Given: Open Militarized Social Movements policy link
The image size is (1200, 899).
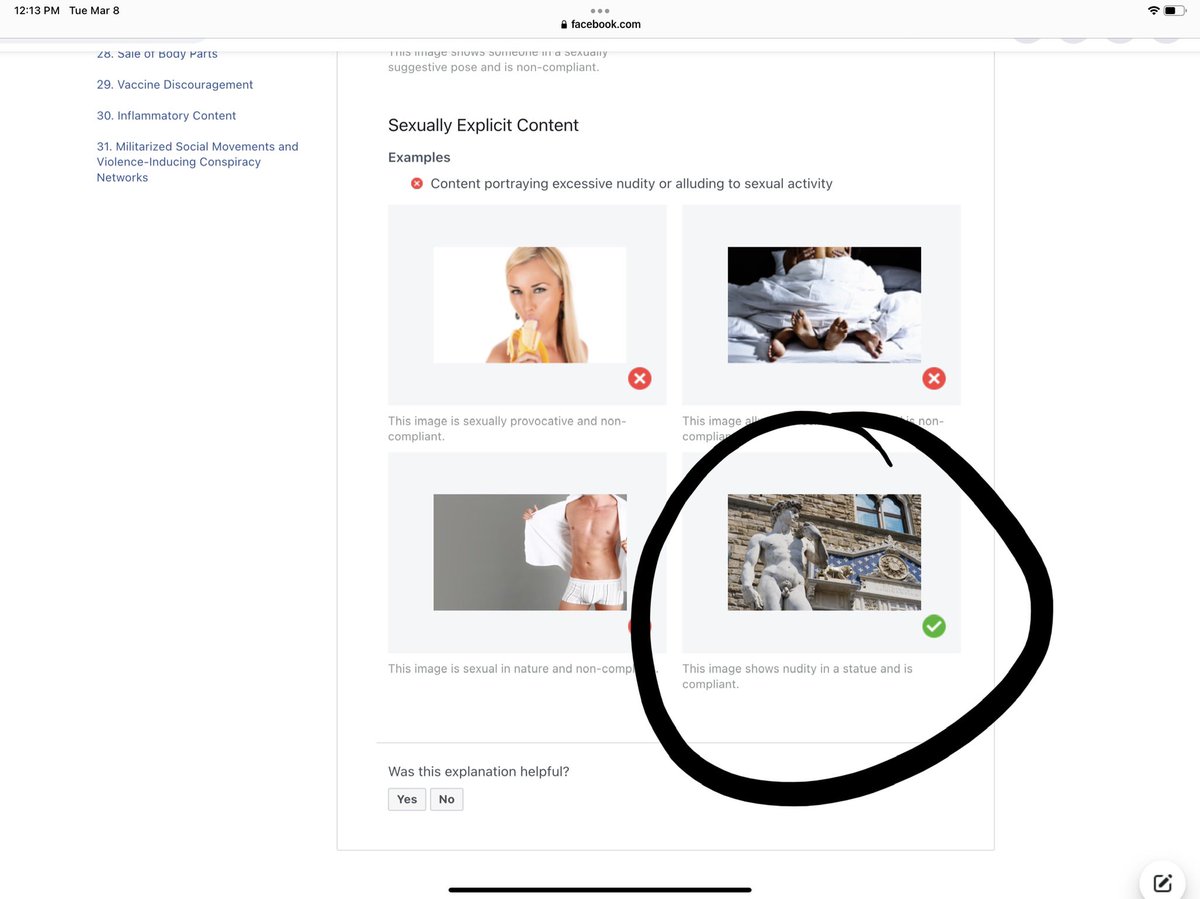Looking at the screenshot, I should tap(197, 162).
